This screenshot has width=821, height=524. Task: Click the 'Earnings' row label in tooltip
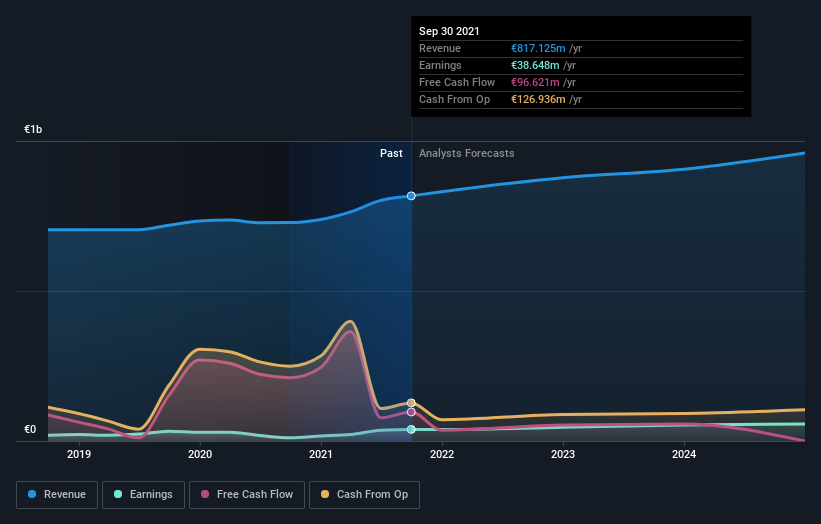440,65
